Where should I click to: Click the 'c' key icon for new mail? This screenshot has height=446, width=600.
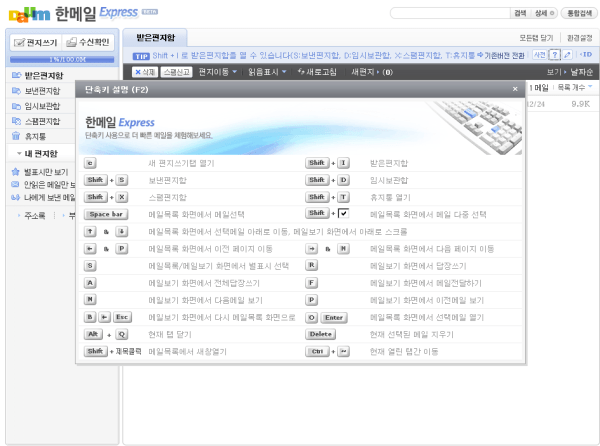[x=90, y=163]
